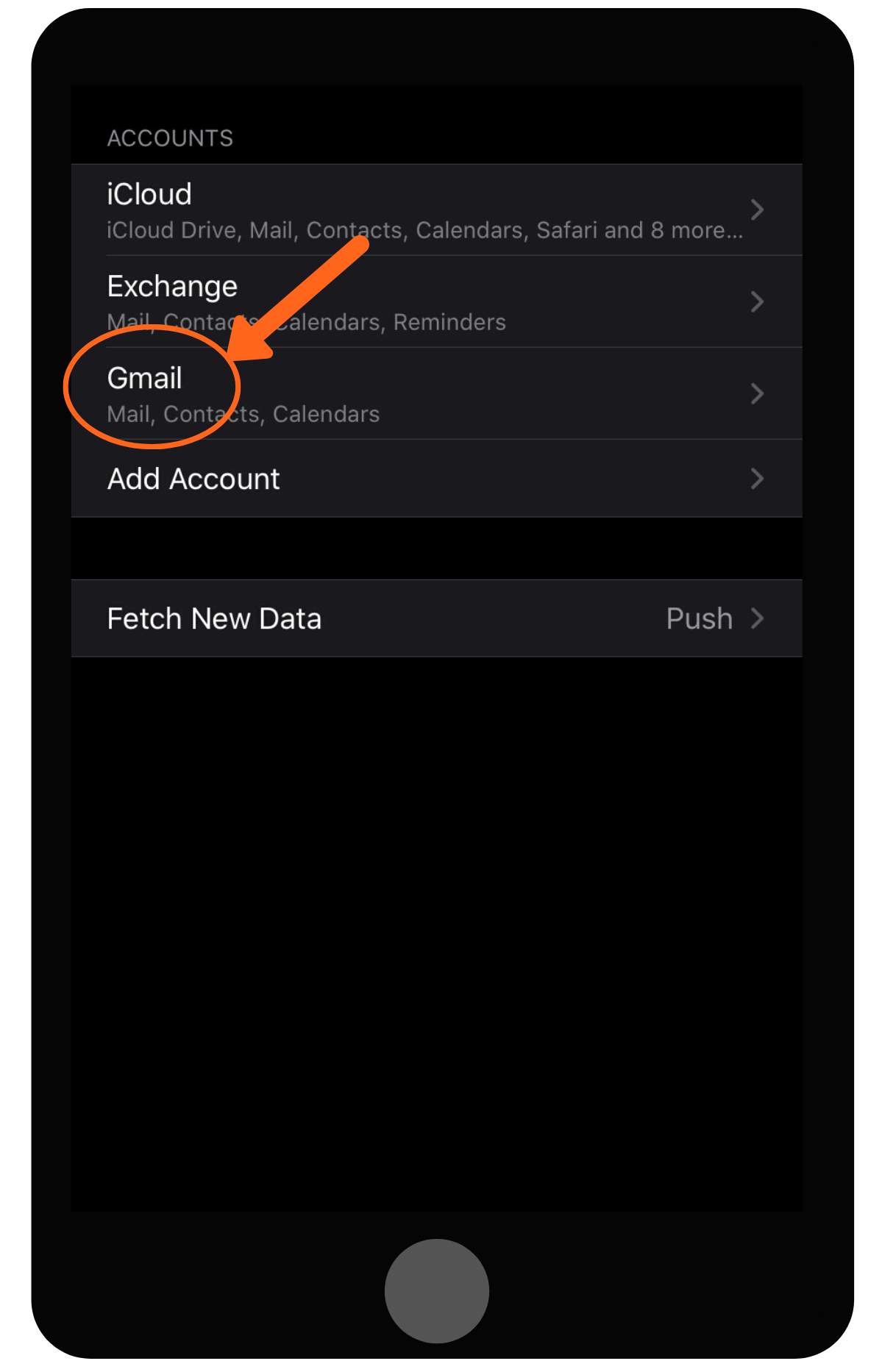Open the Gmail account settings
This screenshot has width=882, height=1372.
point(145,379)
